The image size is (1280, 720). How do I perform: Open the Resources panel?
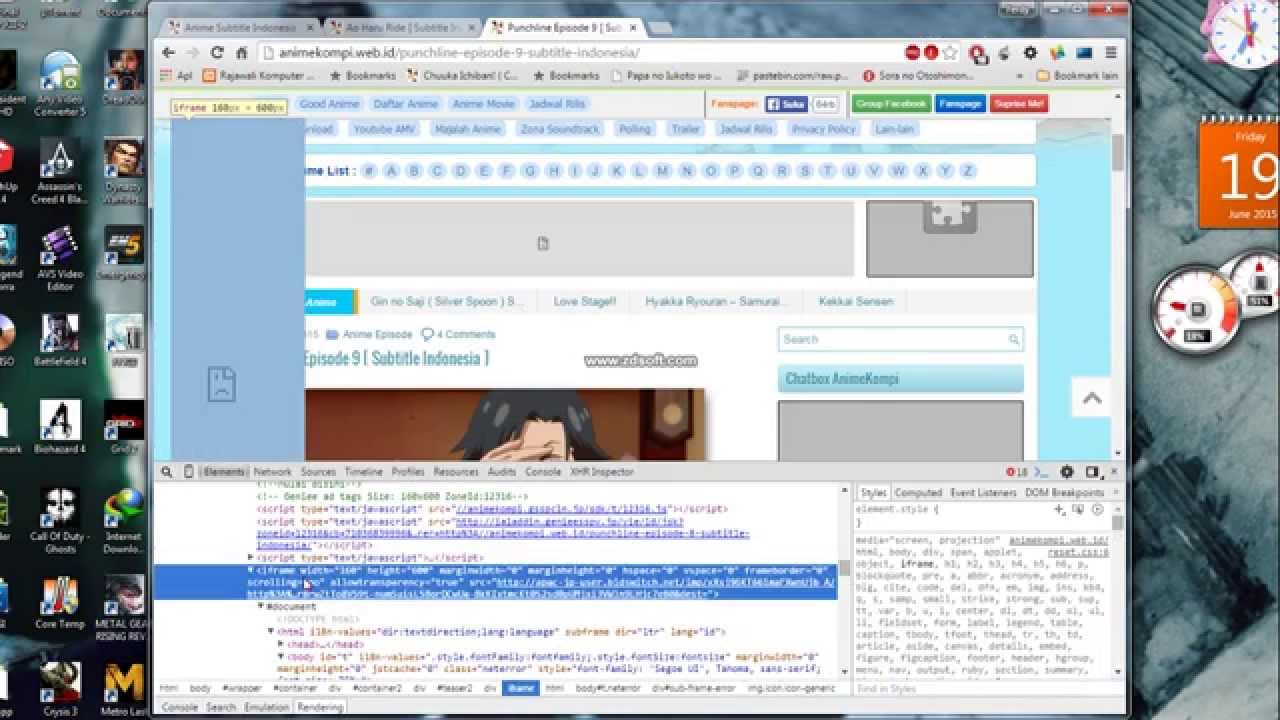[x=456, y=472]
